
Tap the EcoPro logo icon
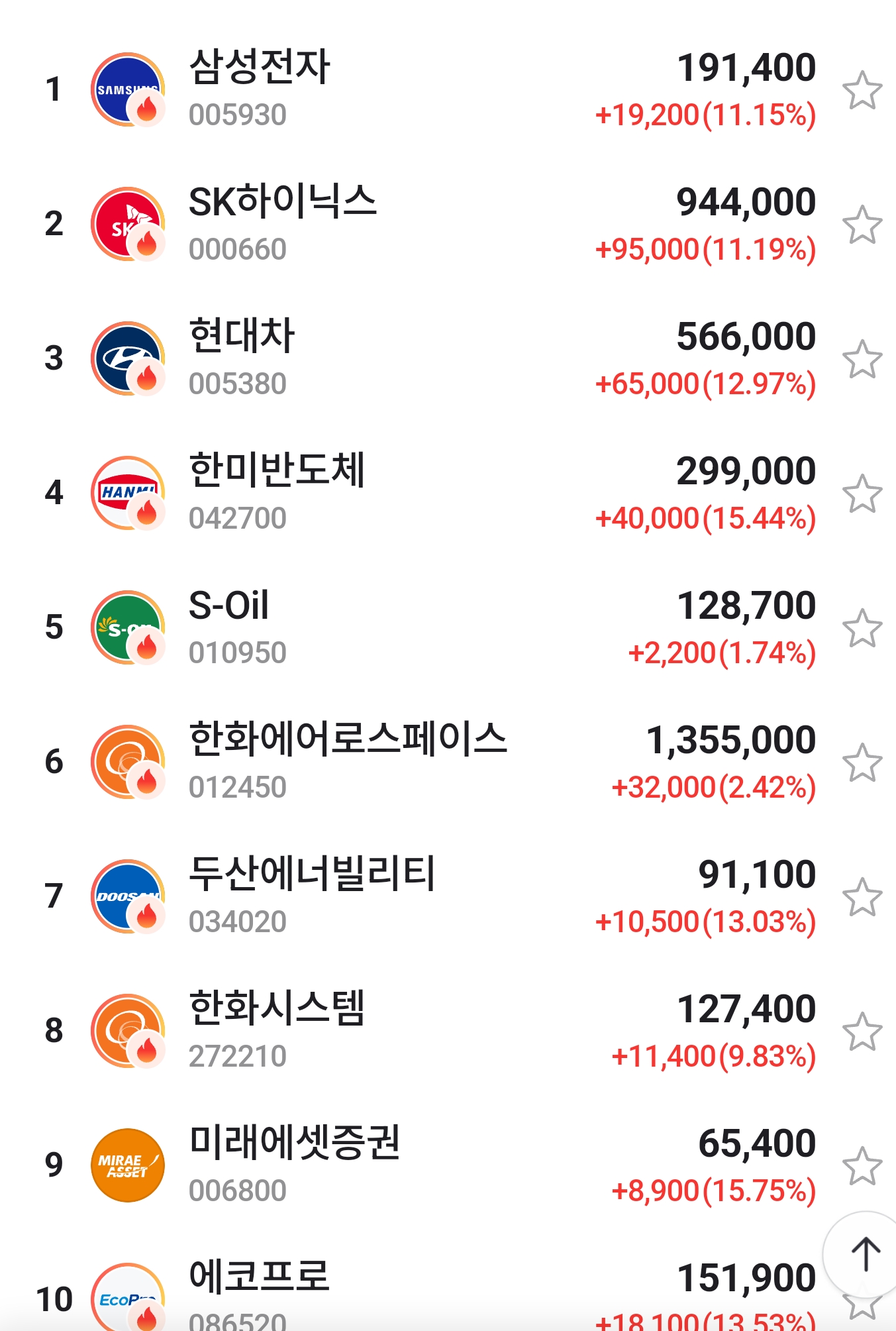(127, 1297)
